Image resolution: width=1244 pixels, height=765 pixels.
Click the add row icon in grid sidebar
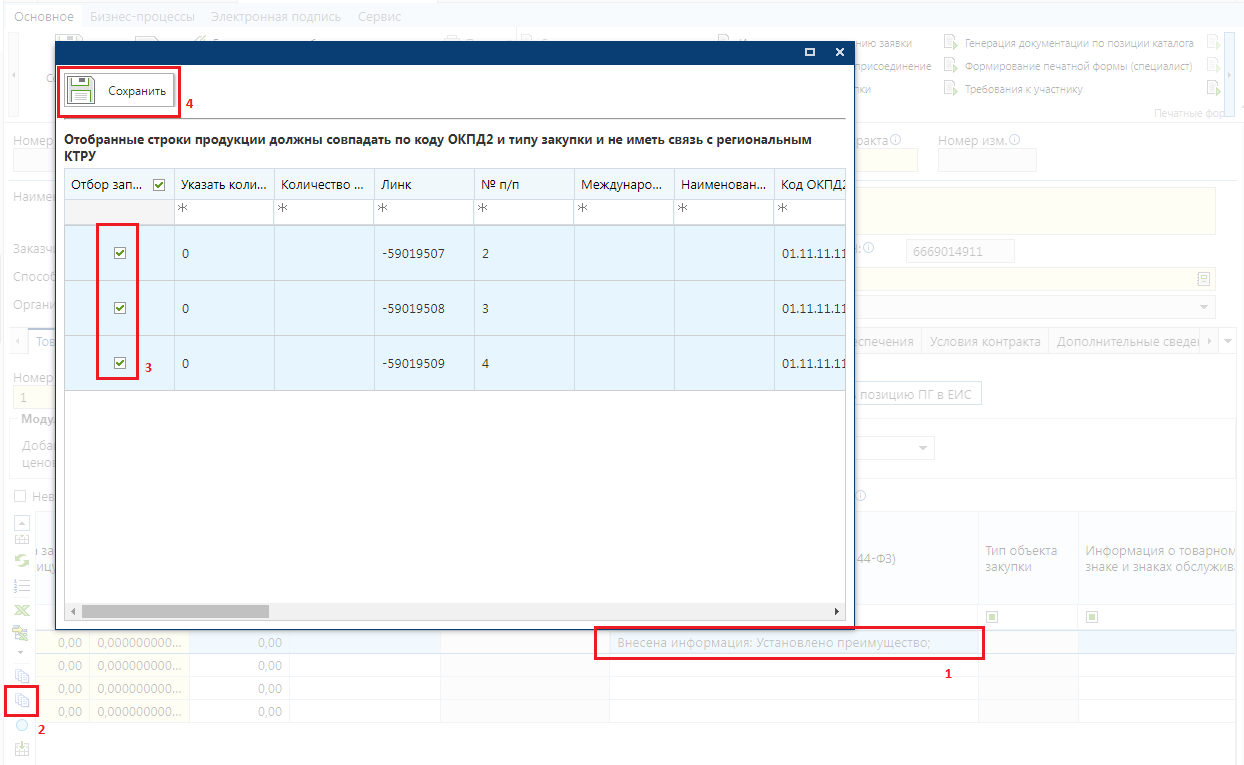click(x=21, y=540)
